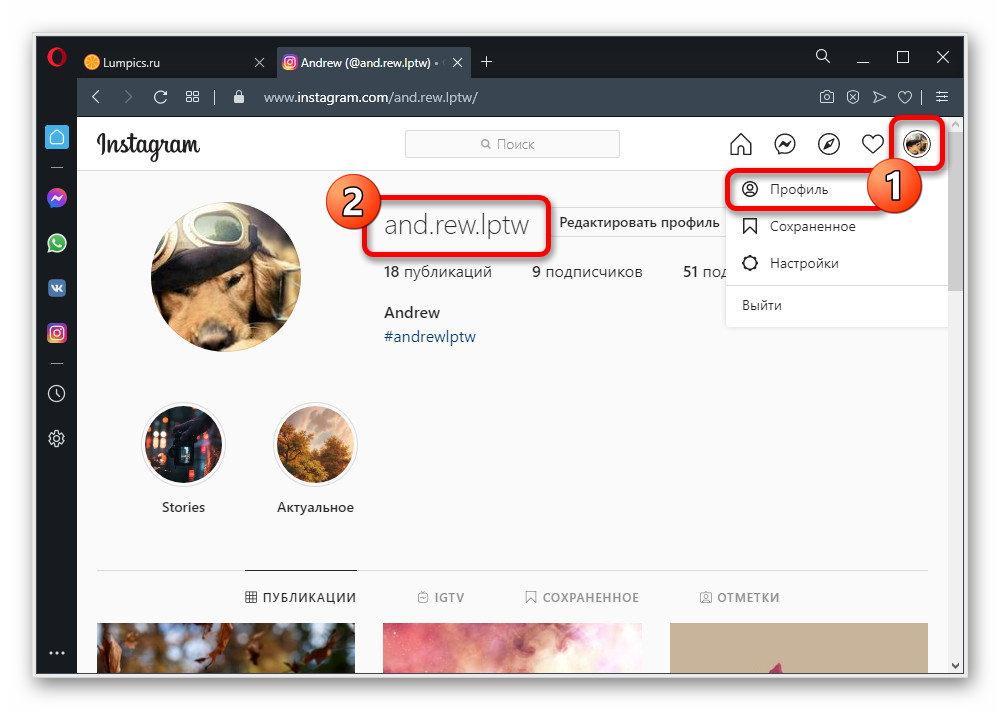Open Opera sidebar history clock
The image size is (1000, 710).
coord(57,393)
